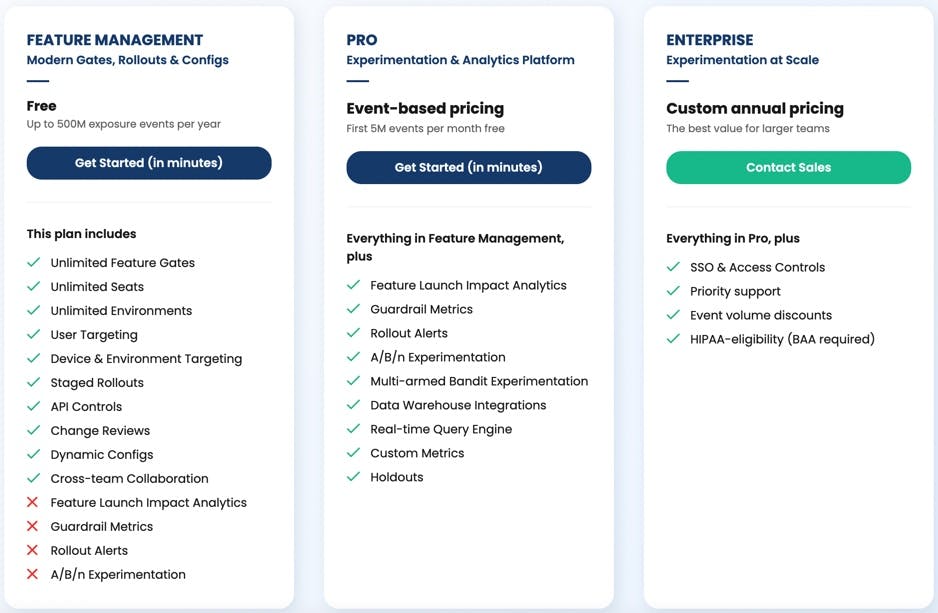Click checkmark icon beside Unlimited Feature Gates
This screenshot has height=613, width=938.
point(32,263)
